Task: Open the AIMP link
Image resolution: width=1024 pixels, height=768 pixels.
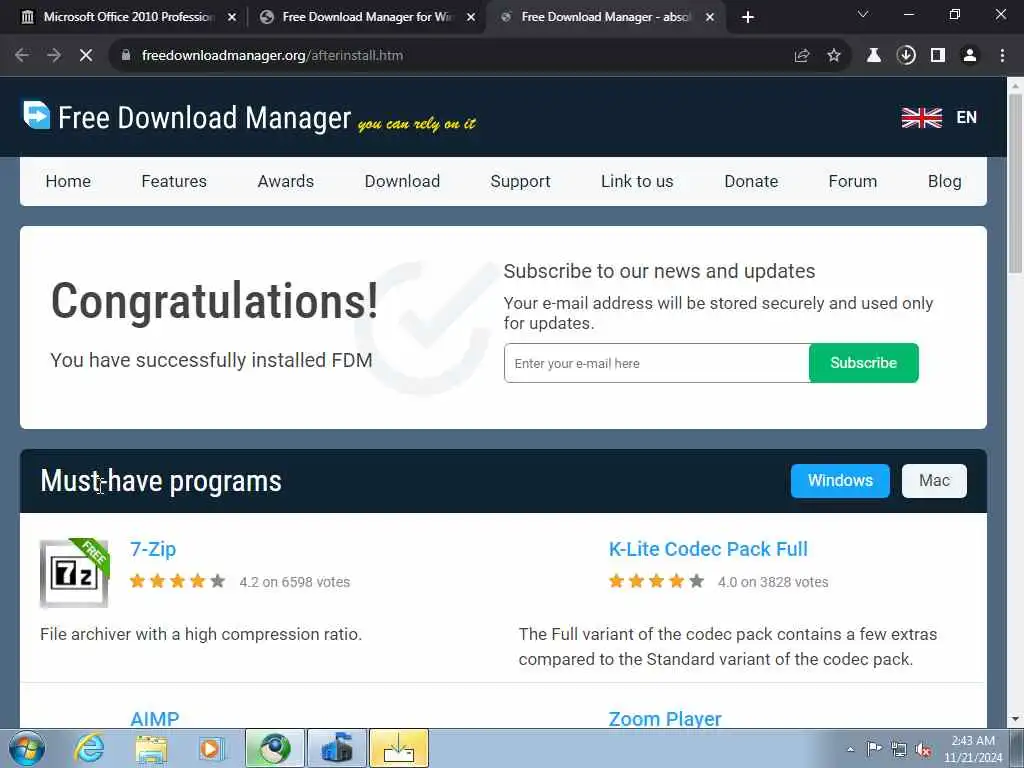Action: click(x=155, y=719)
